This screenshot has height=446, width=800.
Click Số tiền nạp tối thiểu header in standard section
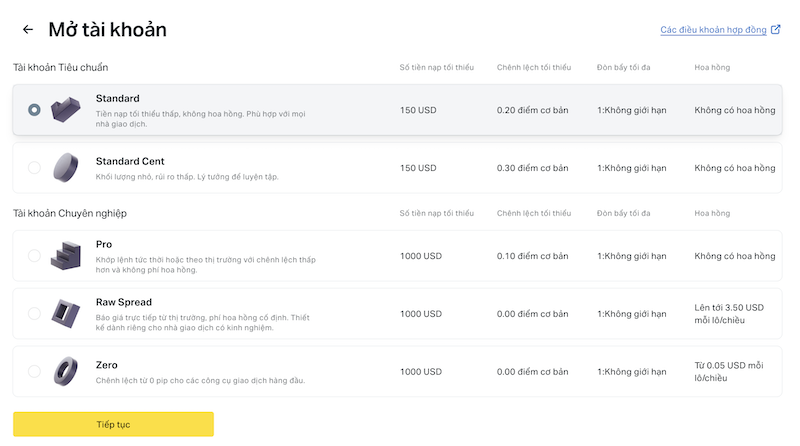(437, 67)
